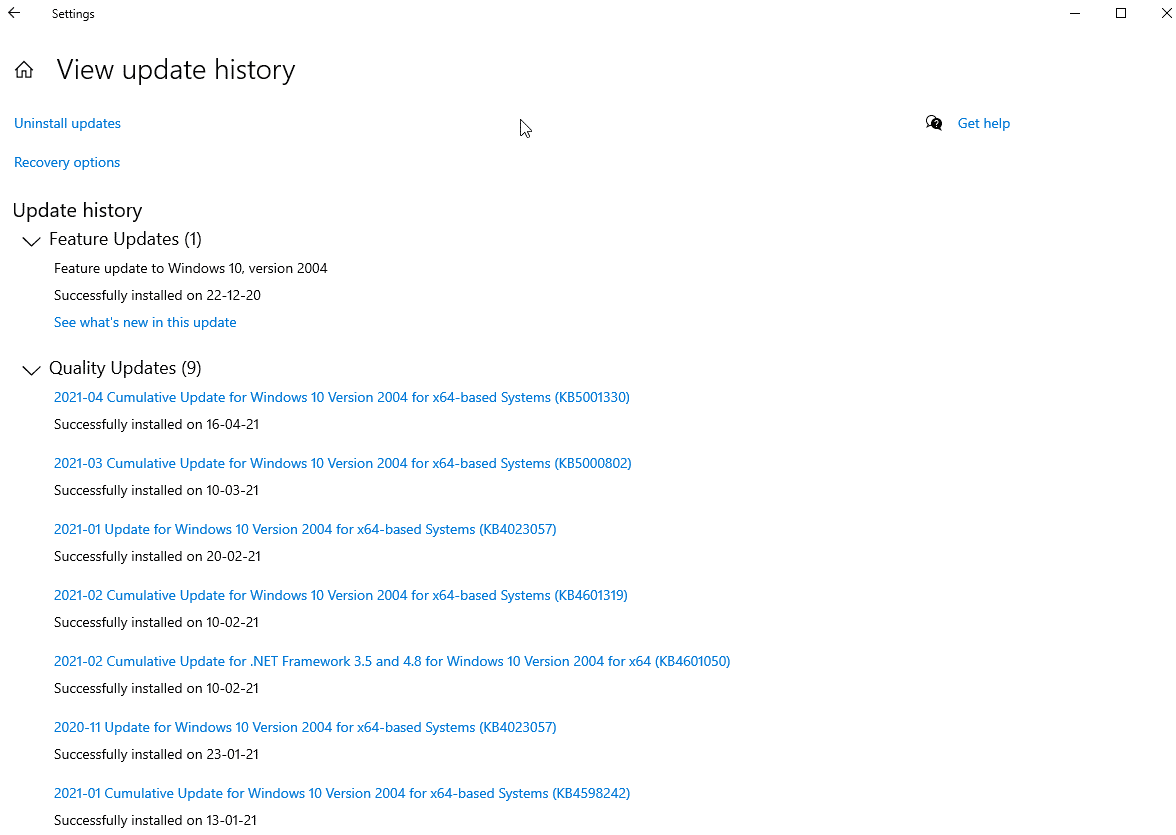Screen dimensions: 1176x835
Task: Click 'Successfully installed on 23-01-21' text
Action: coord(156,754)
